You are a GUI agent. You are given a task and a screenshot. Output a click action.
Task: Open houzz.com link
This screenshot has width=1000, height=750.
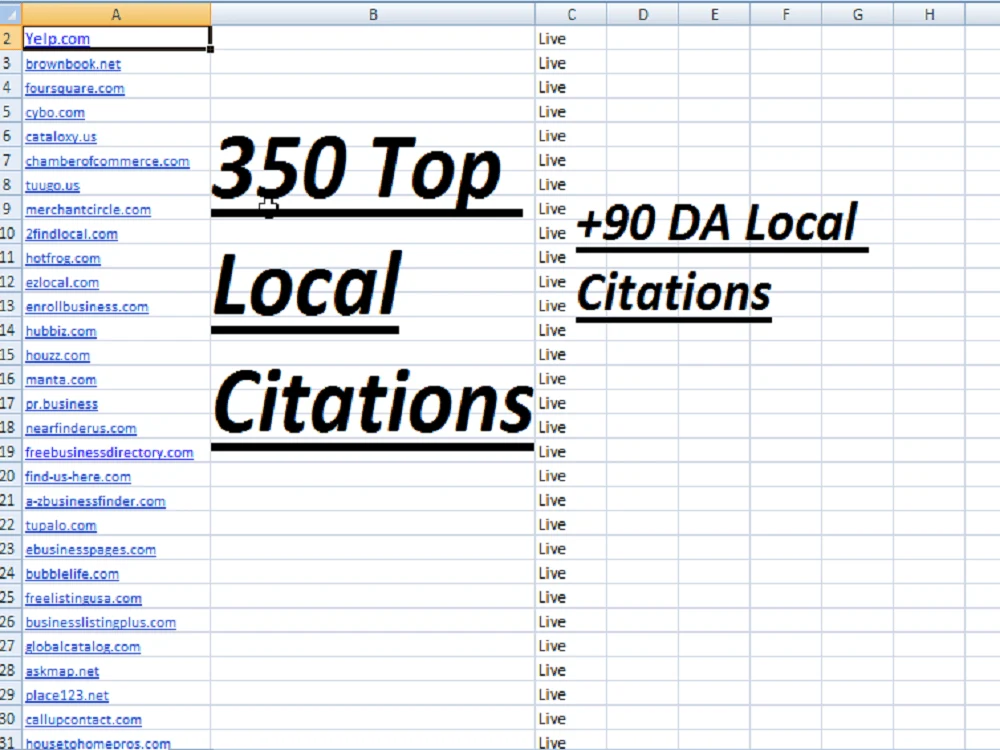[x=57, y=356]
